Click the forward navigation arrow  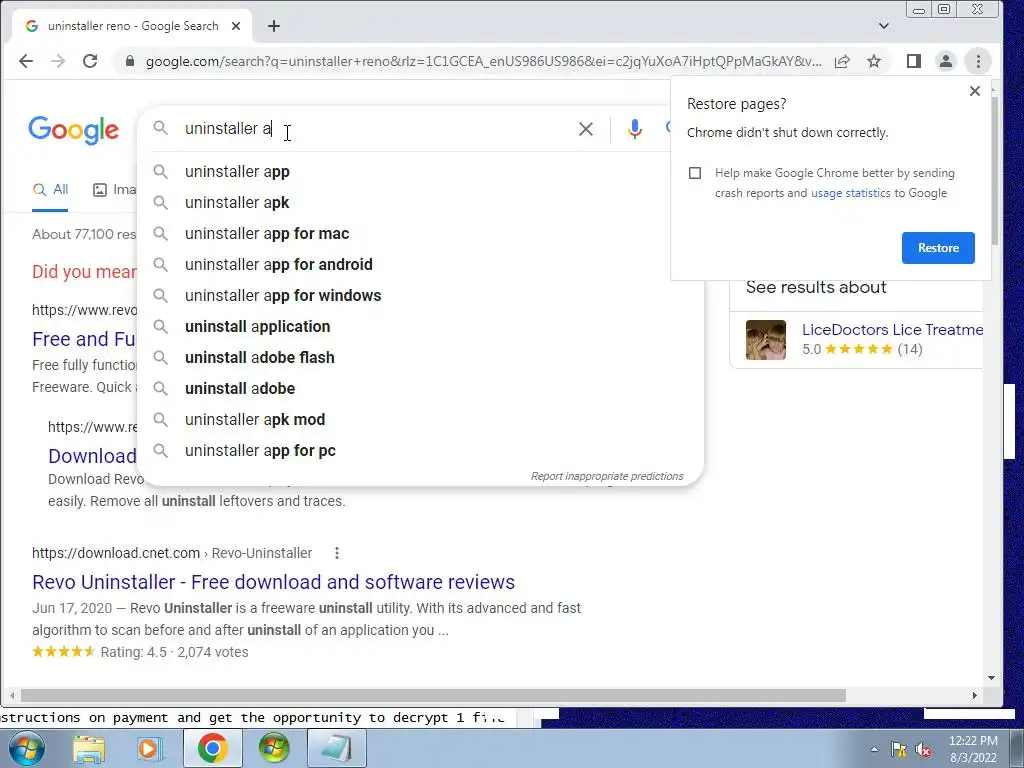coord(58,61)
